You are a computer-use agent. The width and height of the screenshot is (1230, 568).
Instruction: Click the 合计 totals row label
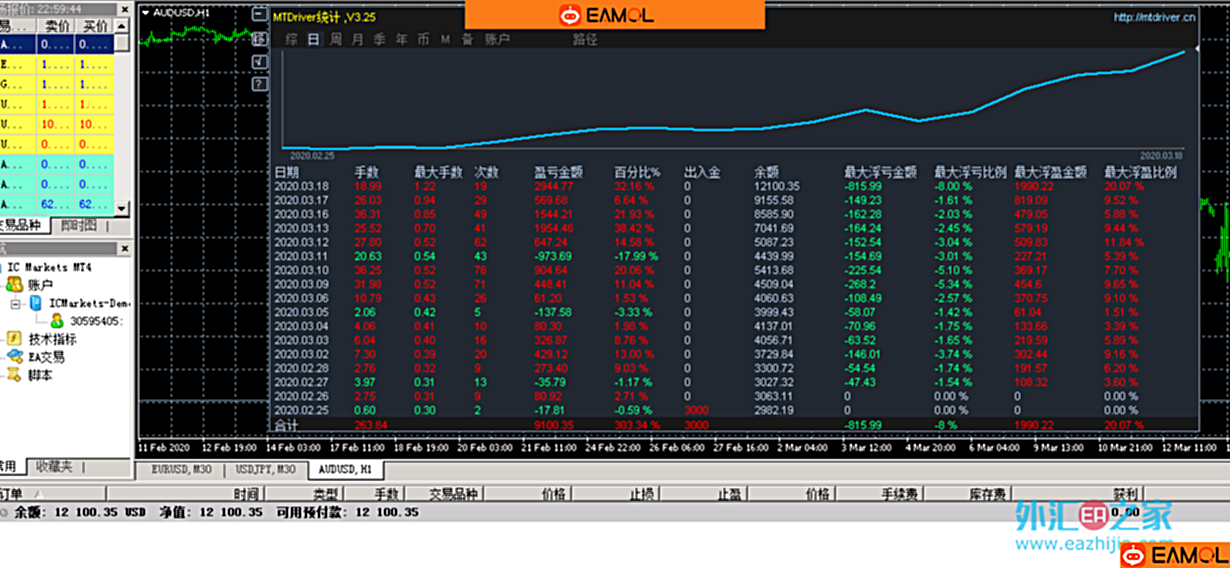click(286, 424)
